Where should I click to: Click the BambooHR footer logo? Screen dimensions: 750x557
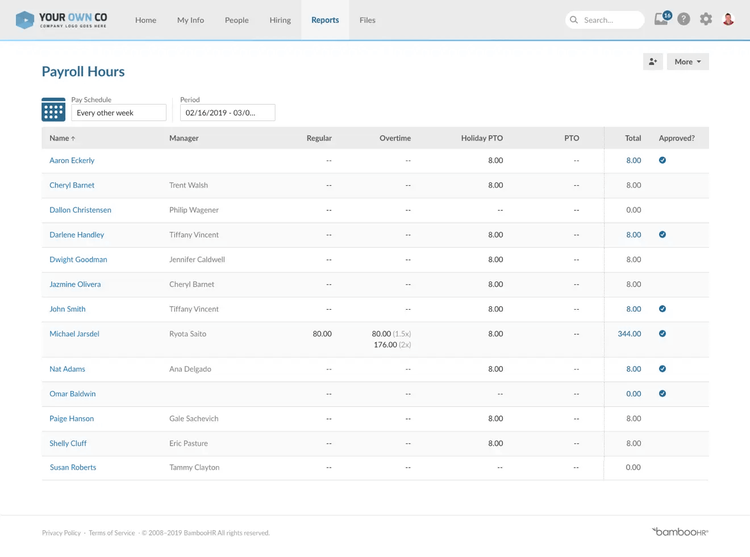(x=680, y=532)
